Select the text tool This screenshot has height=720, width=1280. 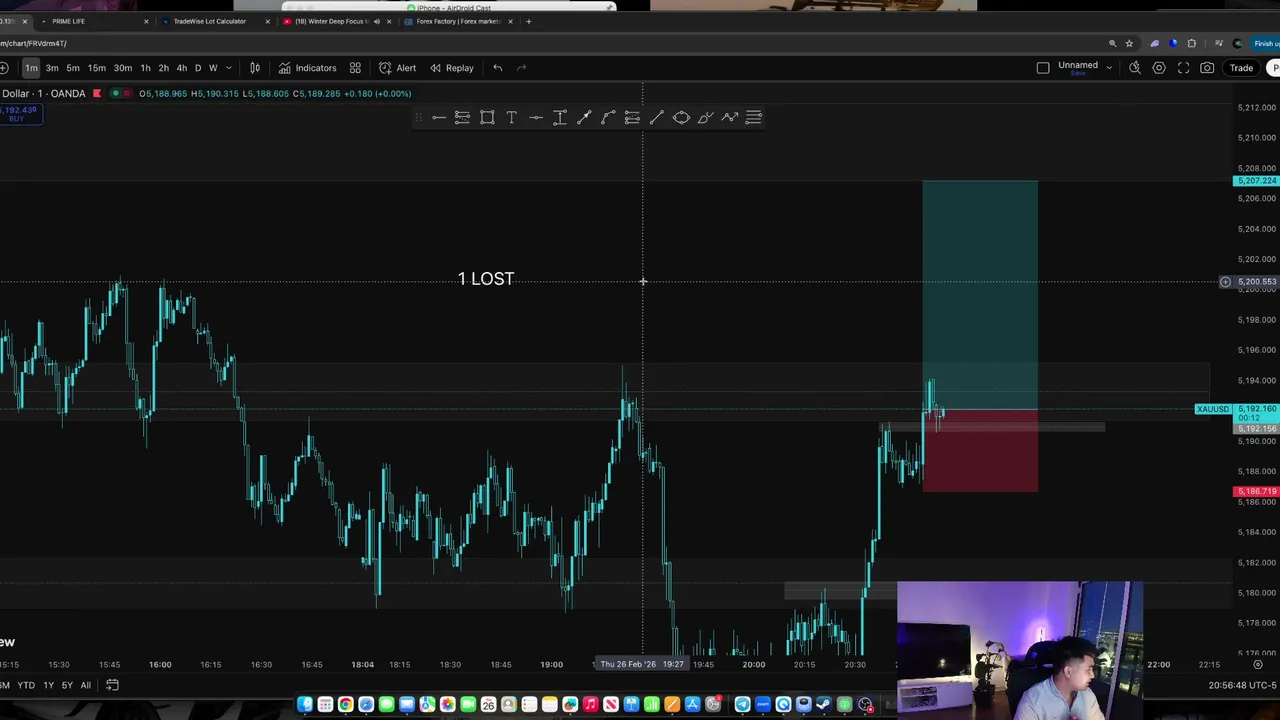click(x=511, y=118)
